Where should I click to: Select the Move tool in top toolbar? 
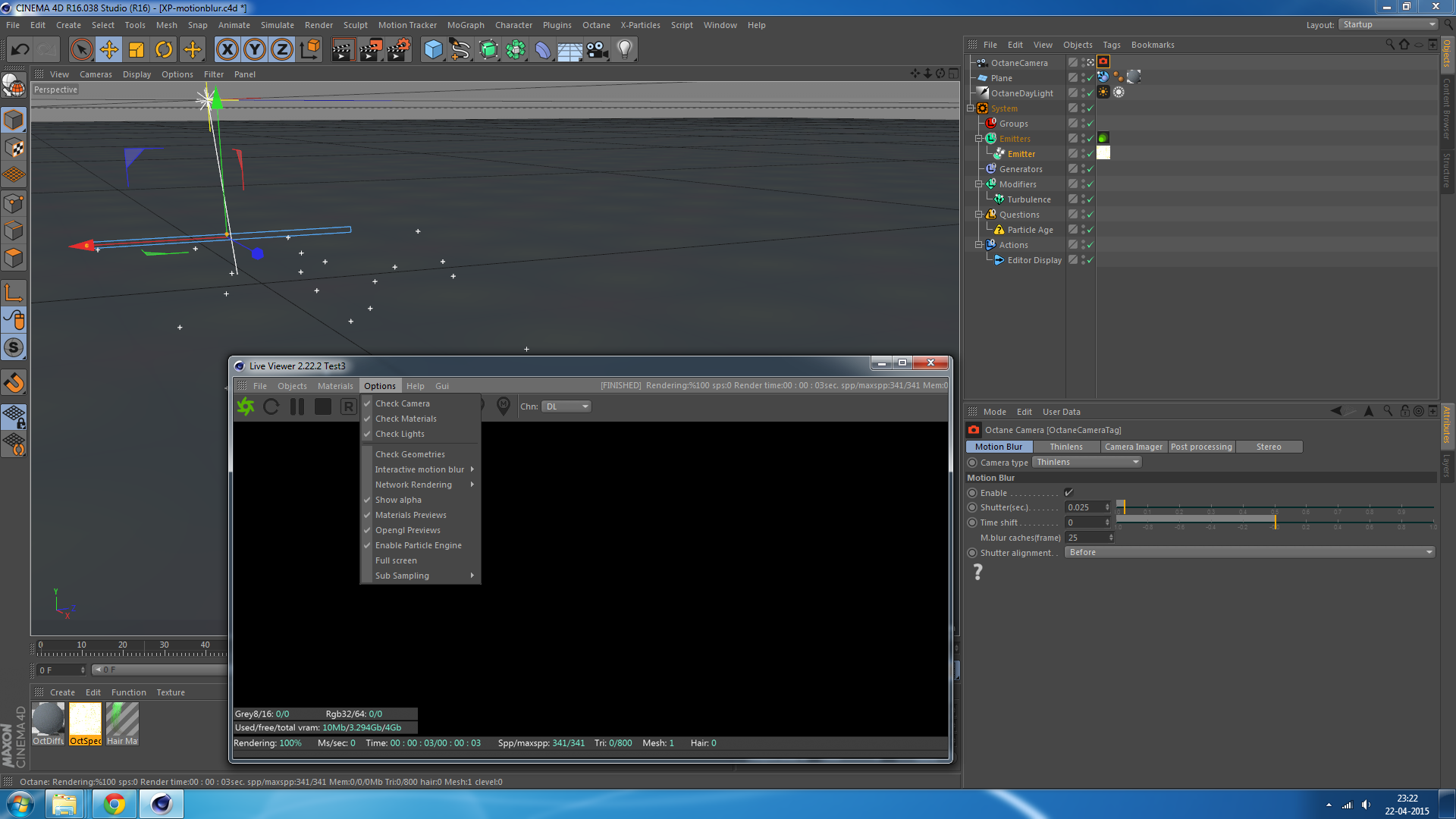[108, 50]
